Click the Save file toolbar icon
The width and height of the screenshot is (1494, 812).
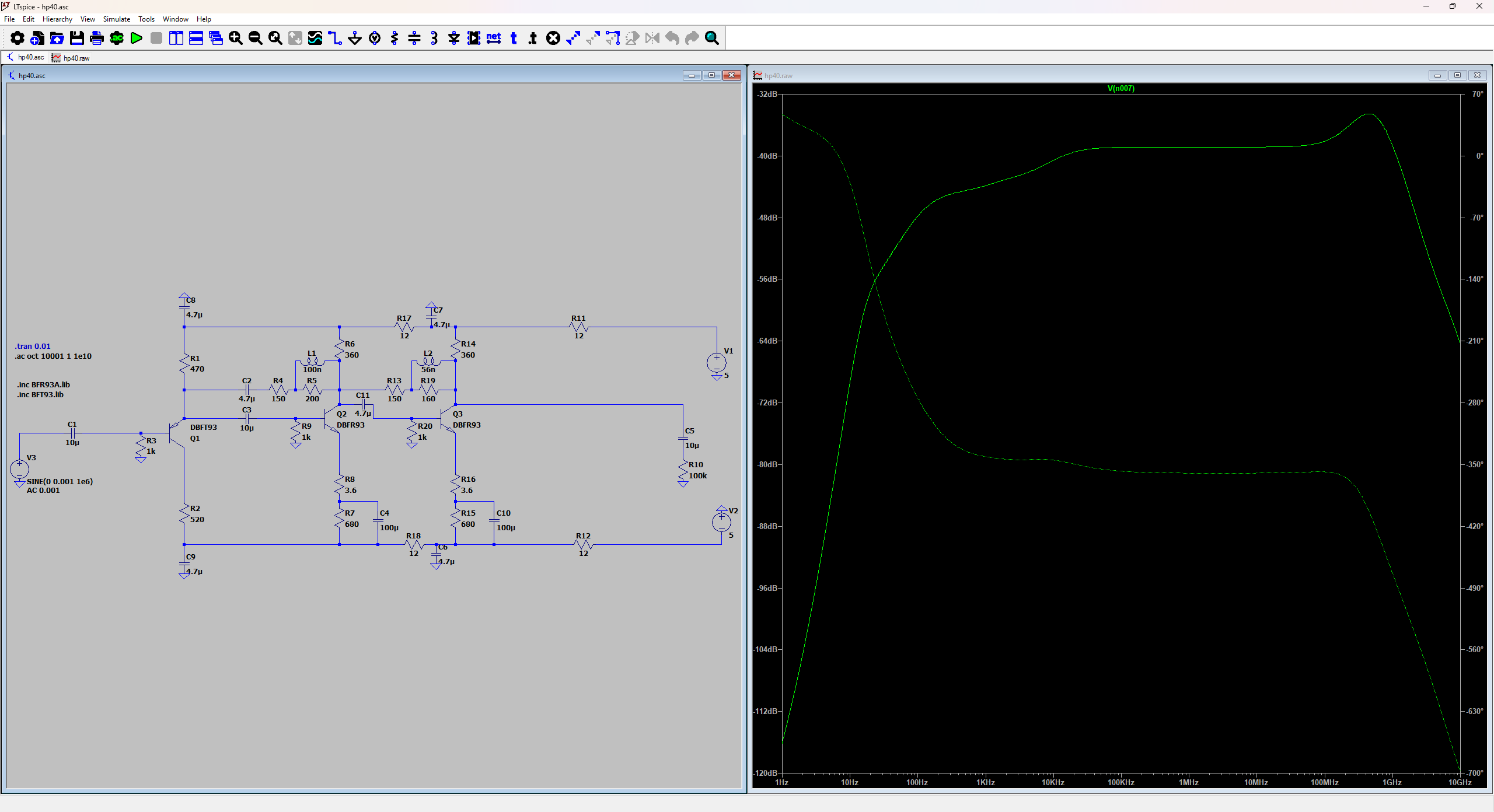77,38
